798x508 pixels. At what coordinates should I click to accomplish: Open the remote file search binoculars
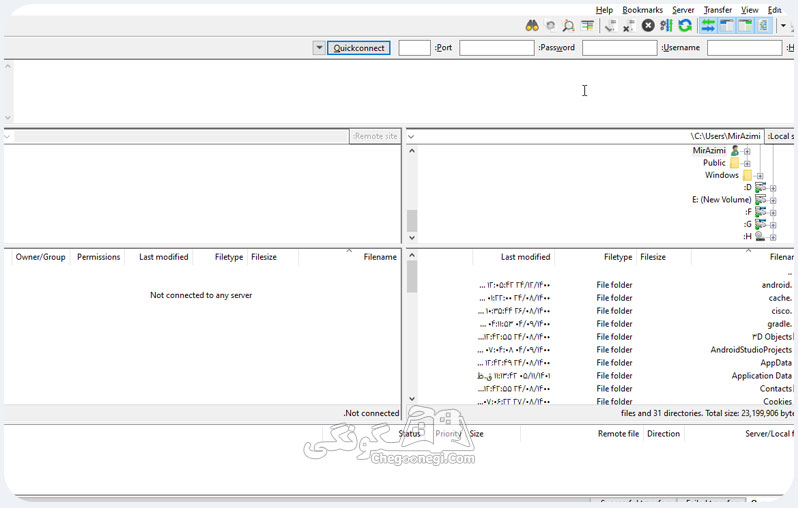coord(532,25)
